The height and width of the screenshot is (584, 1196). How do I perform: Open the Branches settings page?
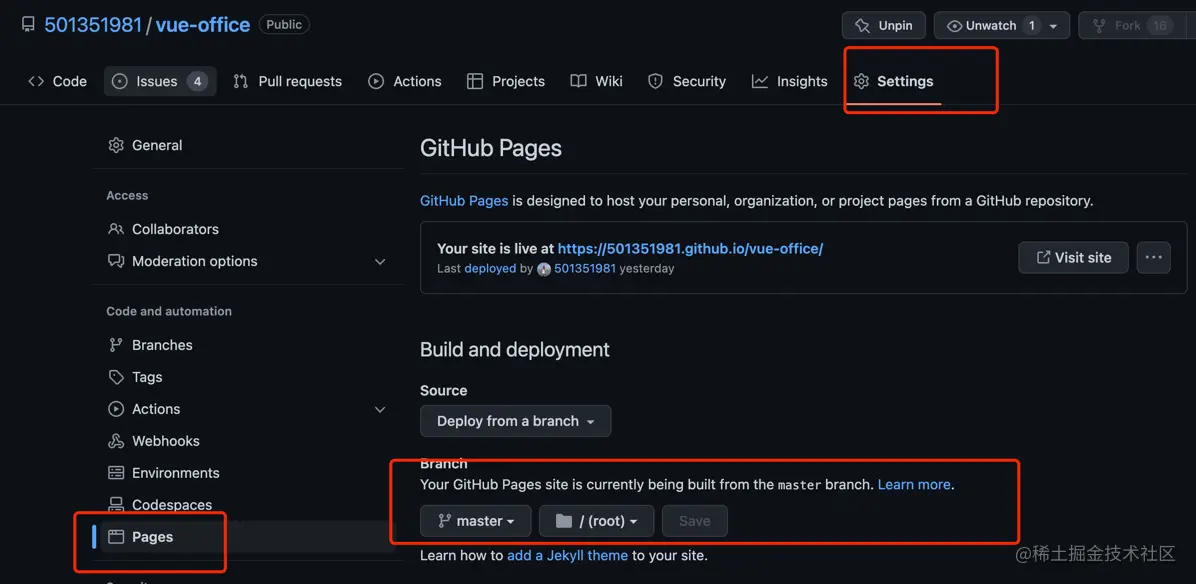[x=161, y=344]
